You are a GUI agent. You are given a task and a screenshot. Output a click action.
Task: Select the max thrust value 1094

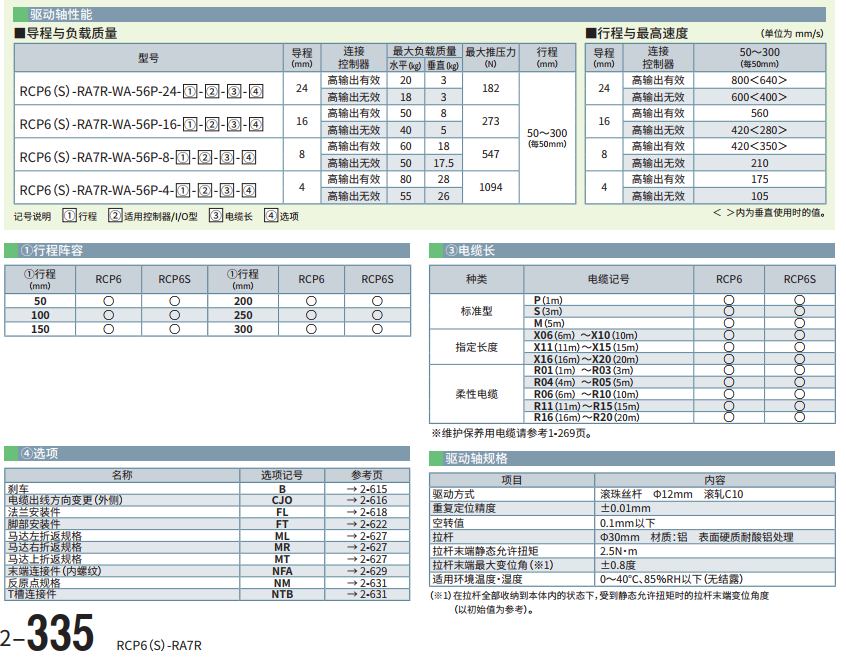[490, 187]
